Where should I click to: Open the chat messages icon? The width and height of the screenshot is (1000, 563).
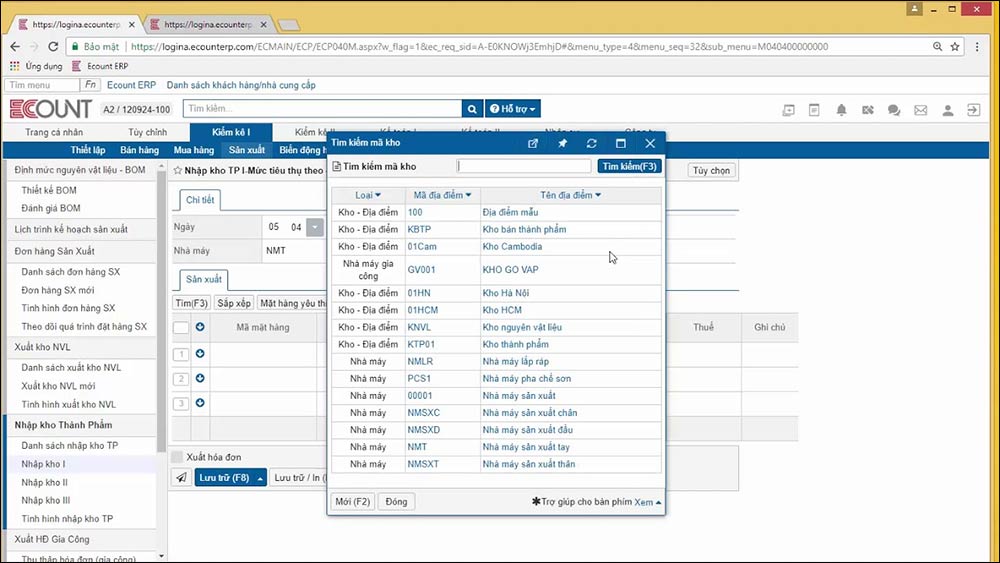pos(894,110)
